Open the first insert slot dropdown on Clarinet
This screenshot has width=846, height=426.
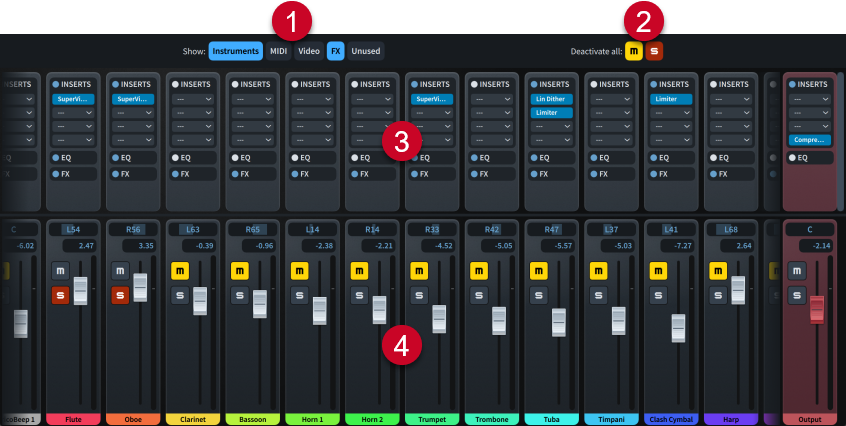tap(195, 100)
